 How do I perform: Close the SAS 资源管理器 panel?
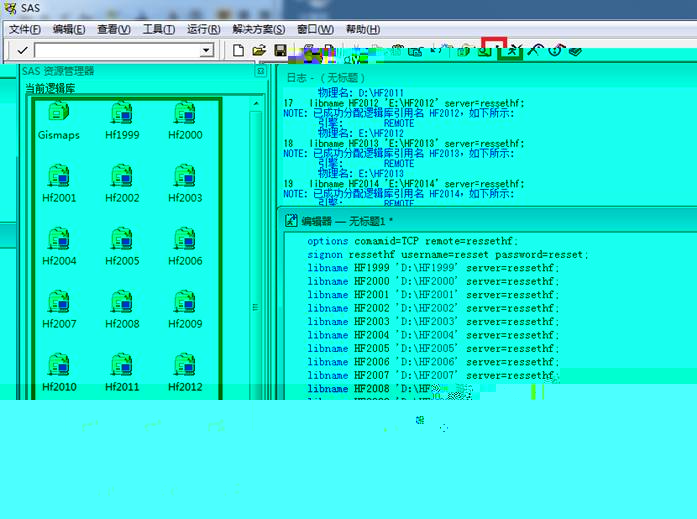(x=261, y=71)
